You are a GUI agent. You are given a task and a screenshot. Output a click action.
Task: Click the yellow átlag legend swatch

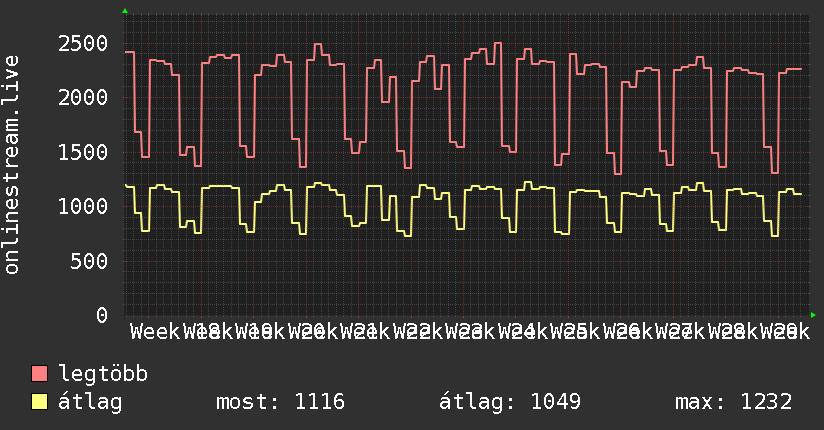click(39, 402)
